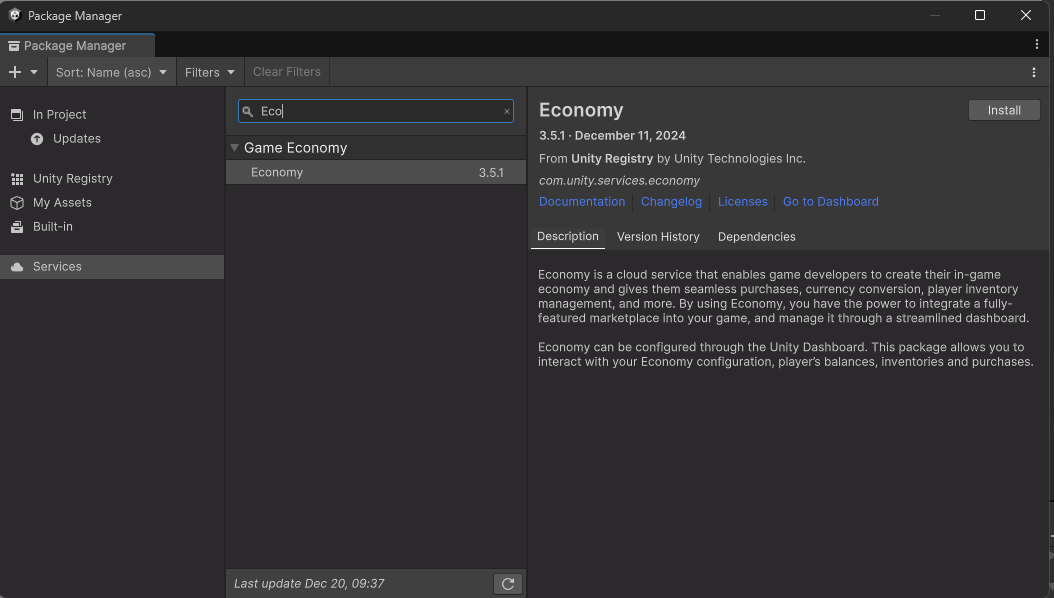Open My Assets in the sidebar
Screen dimensions: 1054x598
[112, 202]
